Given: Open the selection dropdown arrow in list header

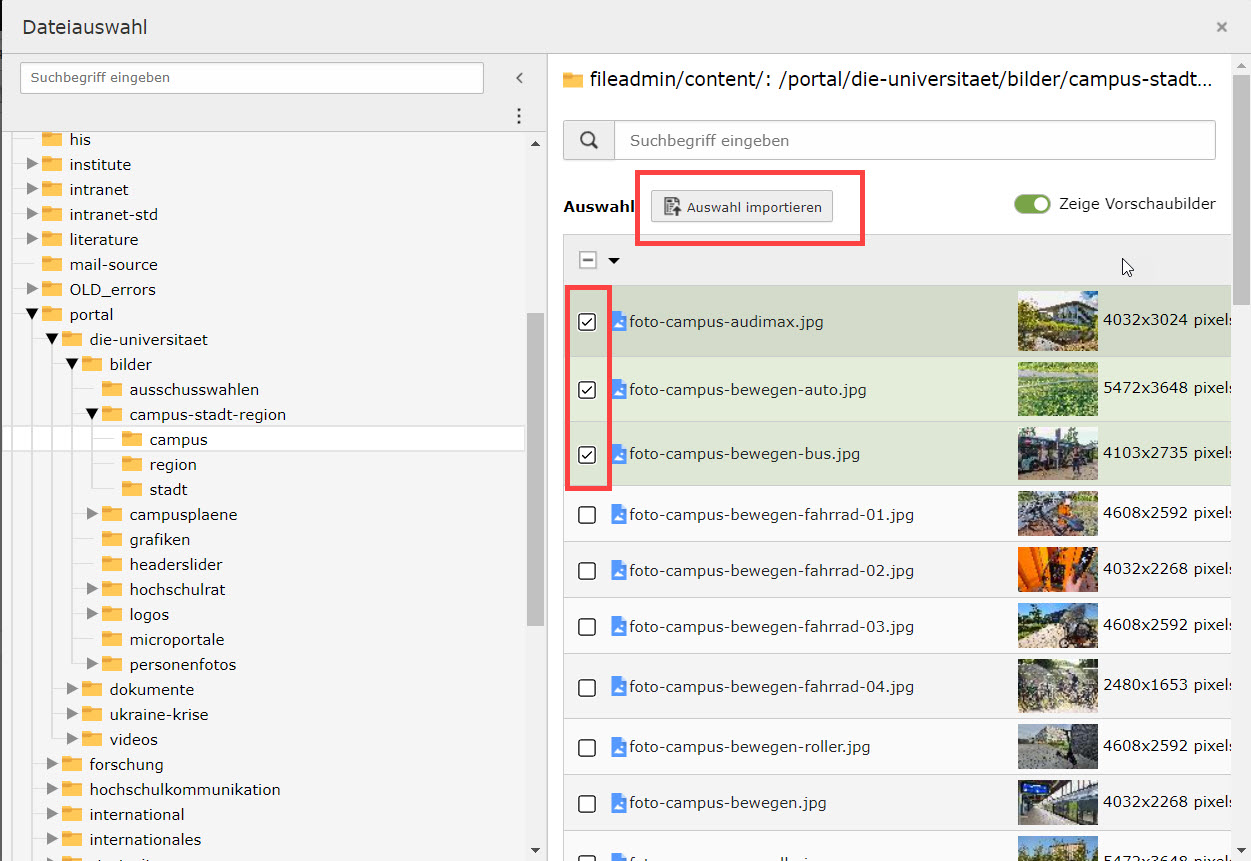Looking at the screenshot, I should pyautogui.click(x=614, y=261).
